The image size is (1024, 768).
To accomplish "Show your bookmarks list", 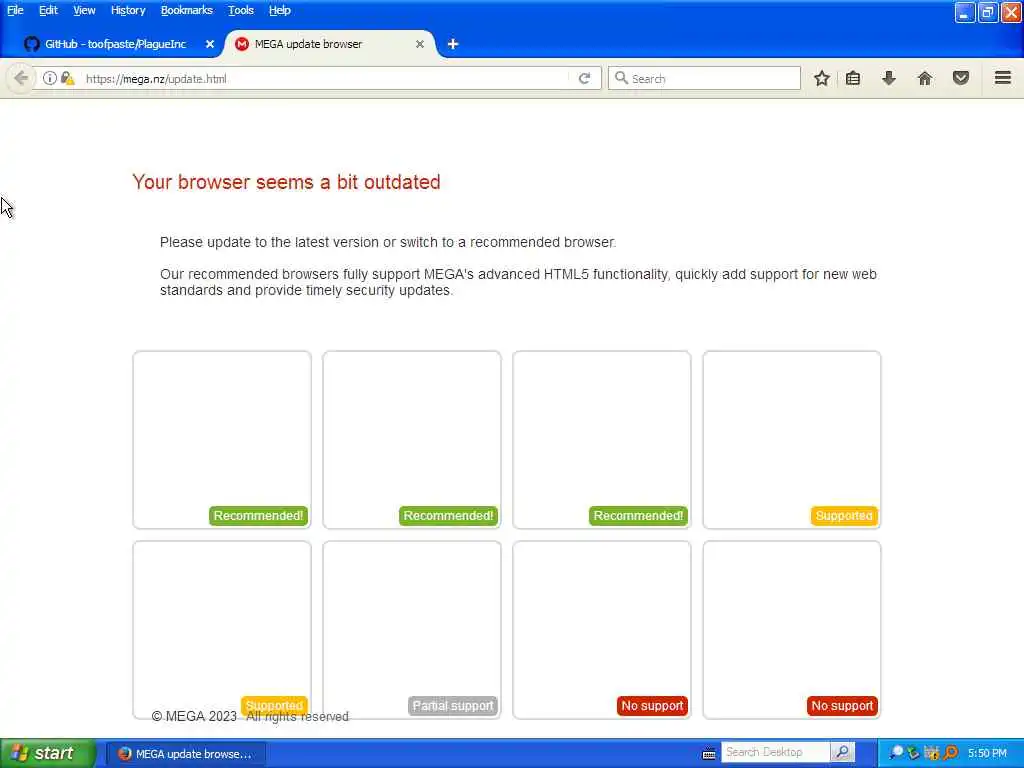I will [853, 78].
